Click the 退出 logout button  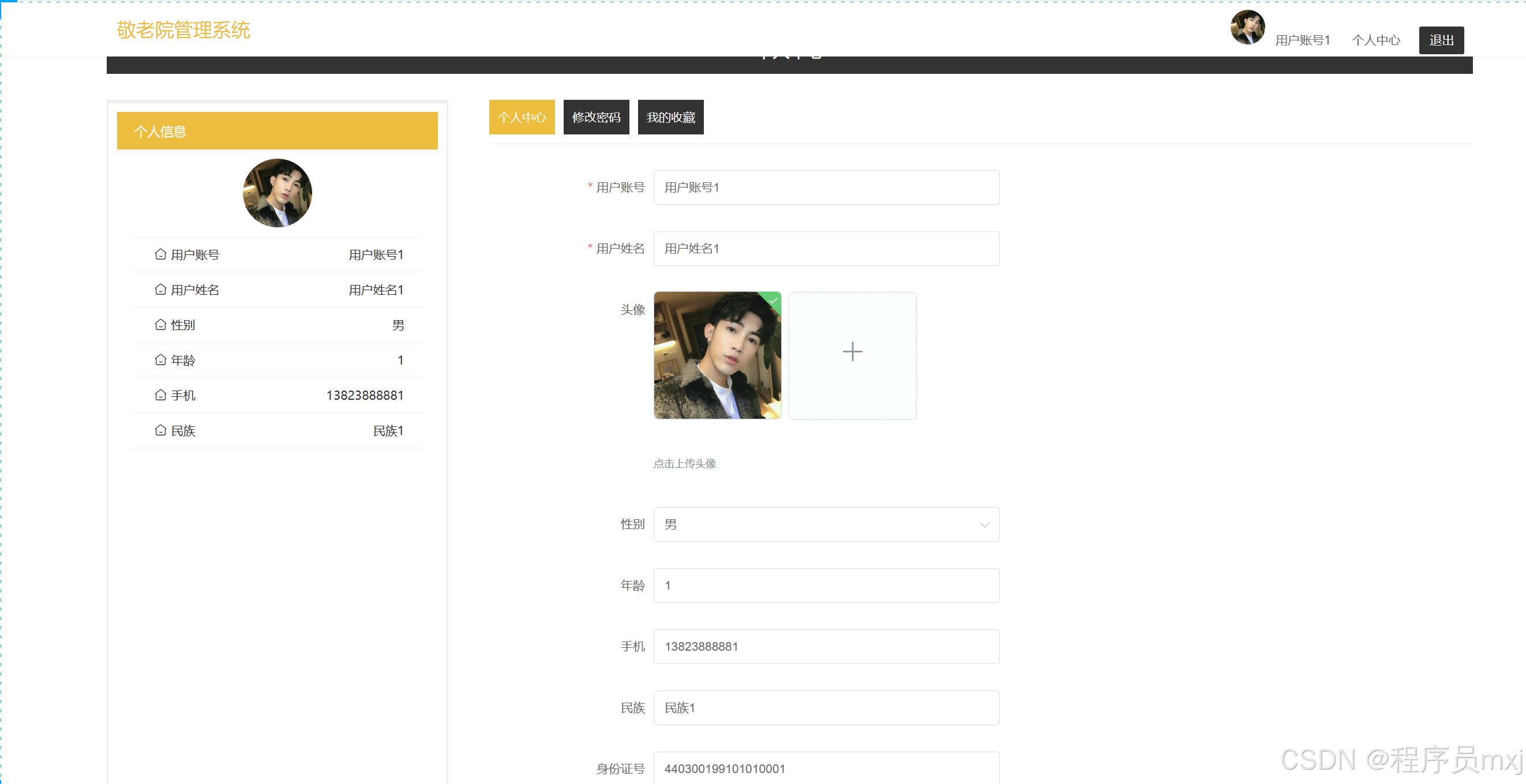click(1441, 40)
